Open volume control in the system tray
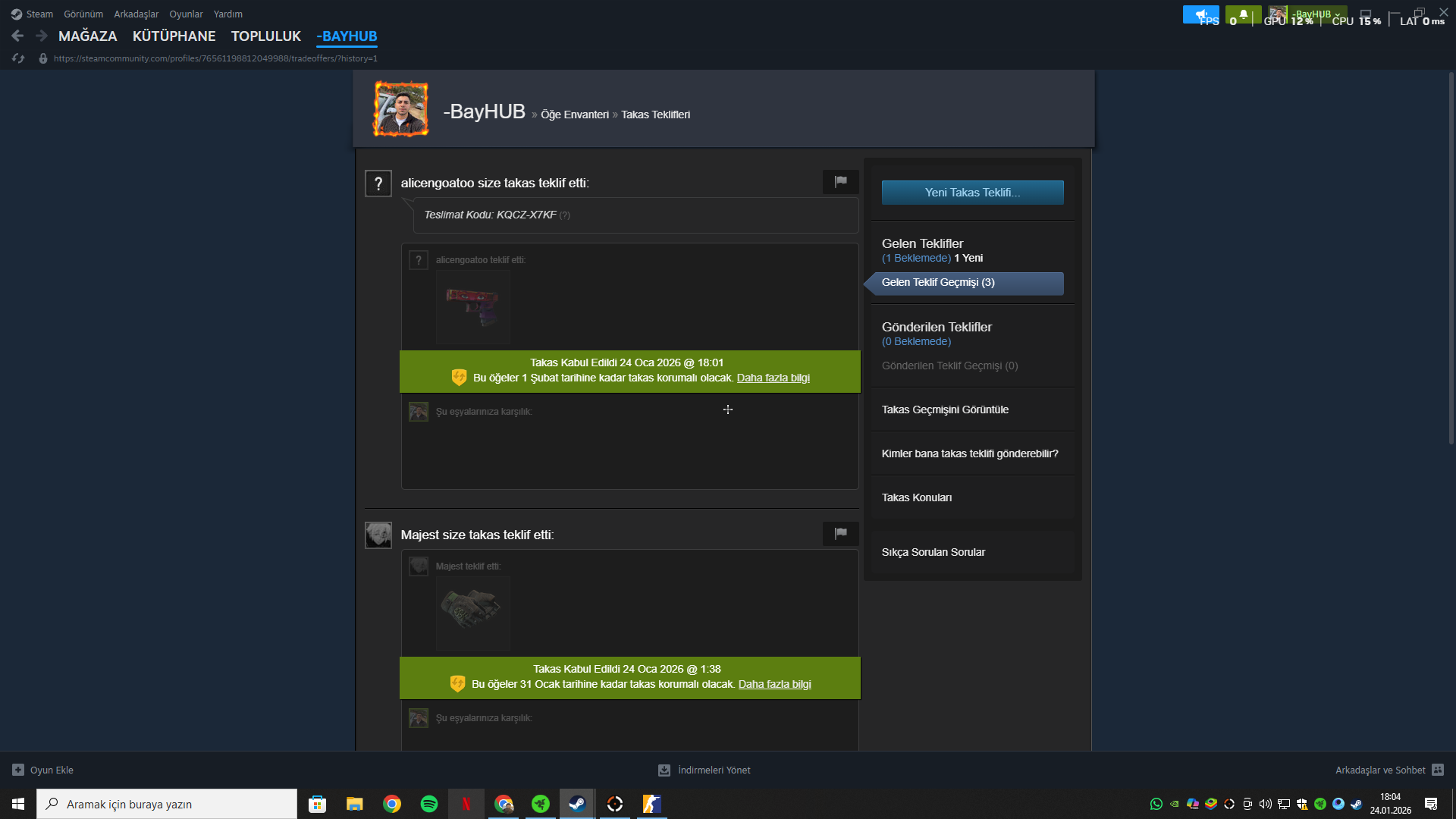The image size is (1456, 819). pyautogui.click(x=1266, y=804)
